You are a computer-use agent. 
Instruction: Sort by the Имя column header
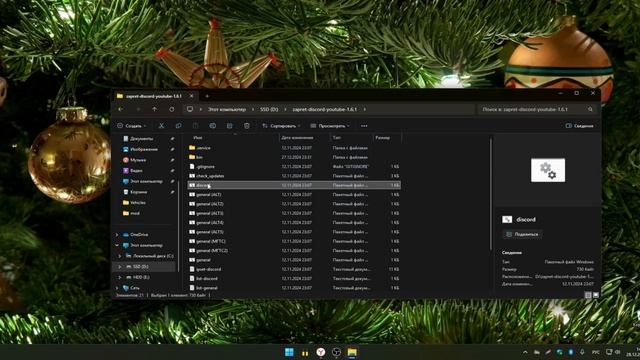[x=198, y=138]
